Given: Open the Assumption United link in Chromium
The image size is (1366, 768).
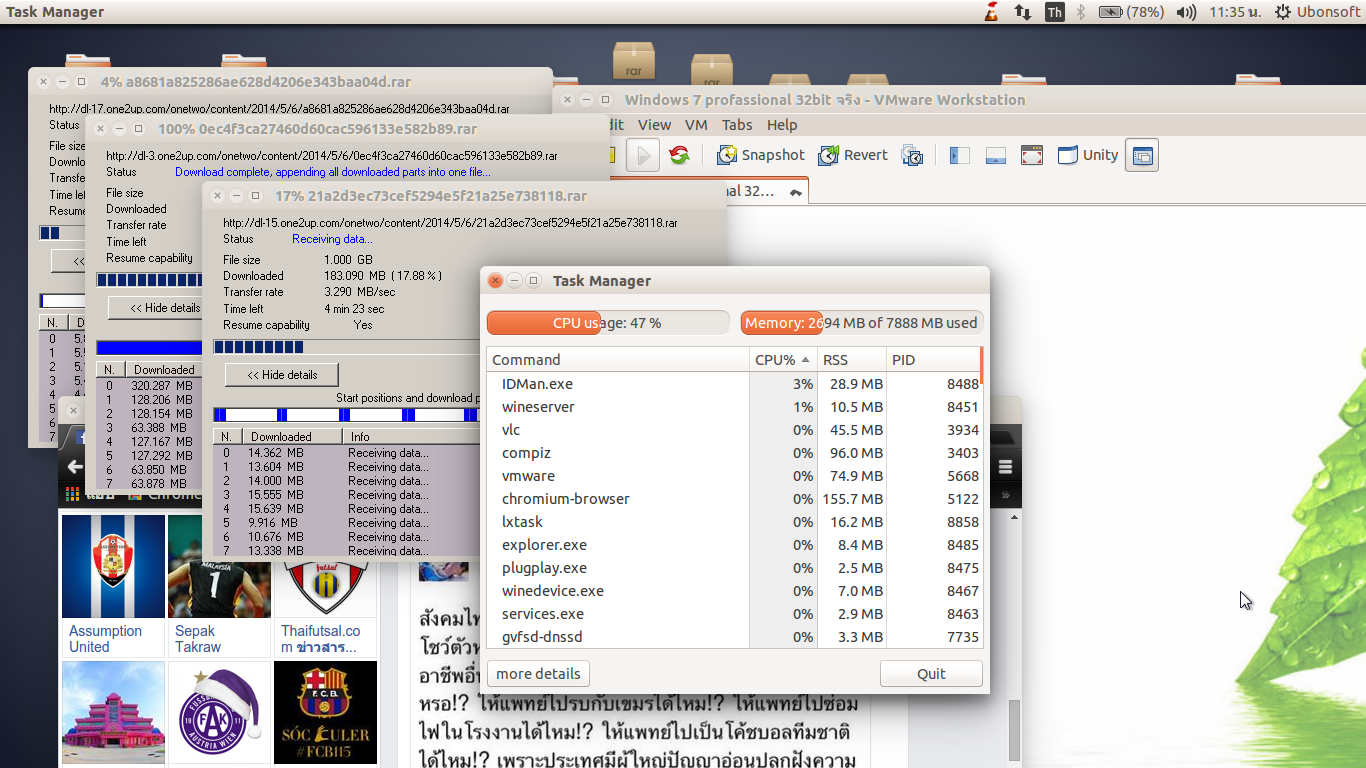Looking at the screenshot, I should pyautogui.click(x=105, y=639).
